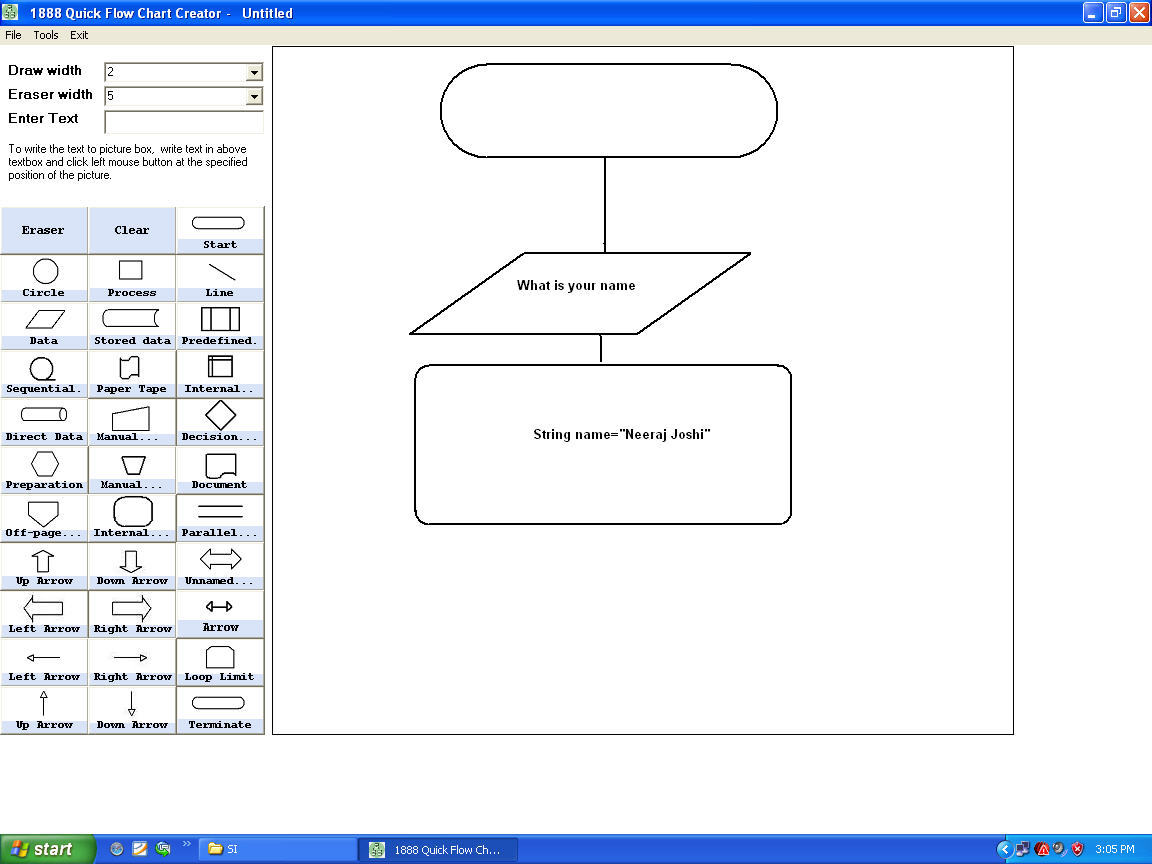Select the Stored data shape
Viewport: 1152px width, 864px height.
coord(132,326)
